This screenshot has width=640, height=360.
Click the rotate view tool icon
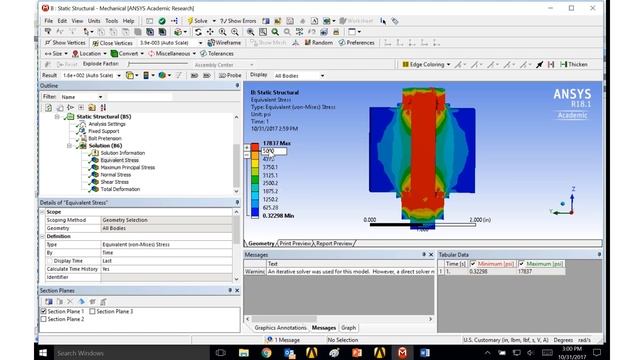[198, 32]
